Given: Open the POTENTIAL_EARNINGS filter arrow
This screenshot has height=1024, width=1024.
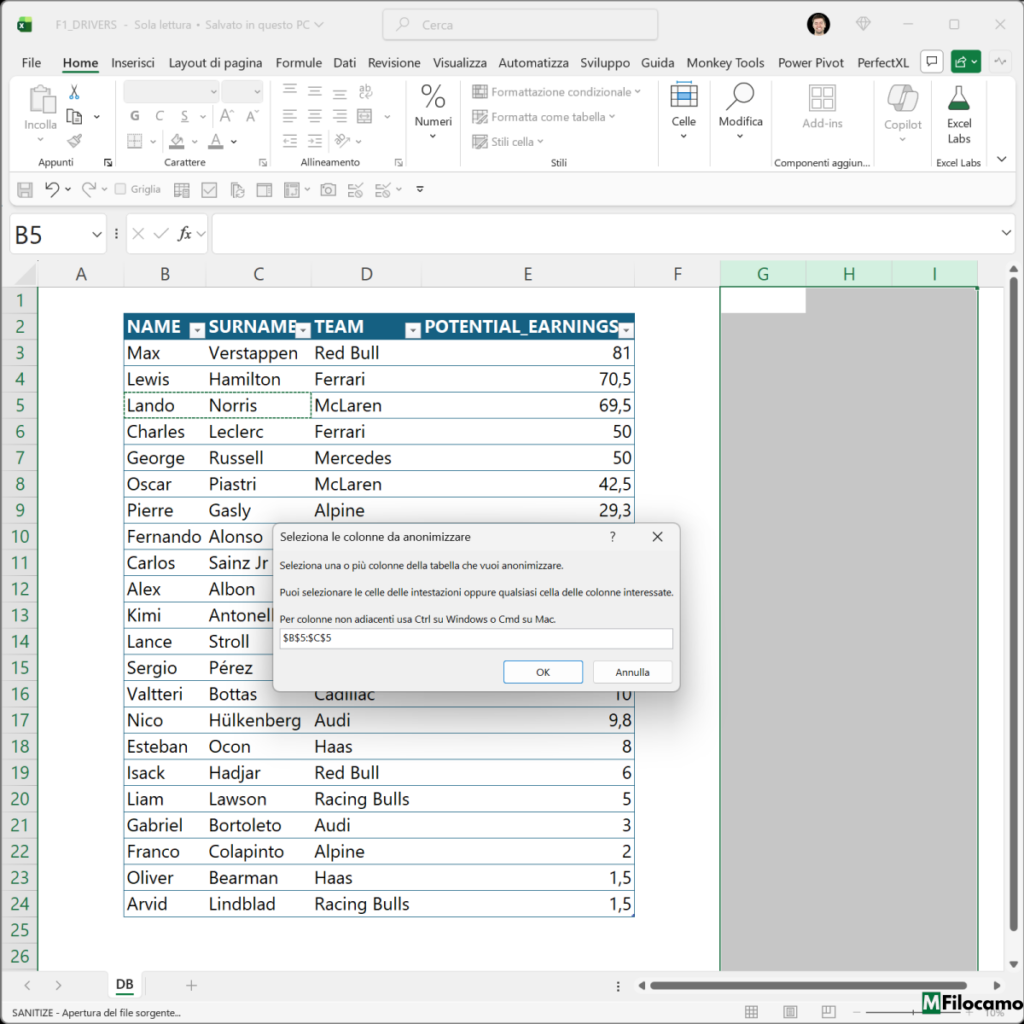Looking at the screenshot, I should [626, 330].
